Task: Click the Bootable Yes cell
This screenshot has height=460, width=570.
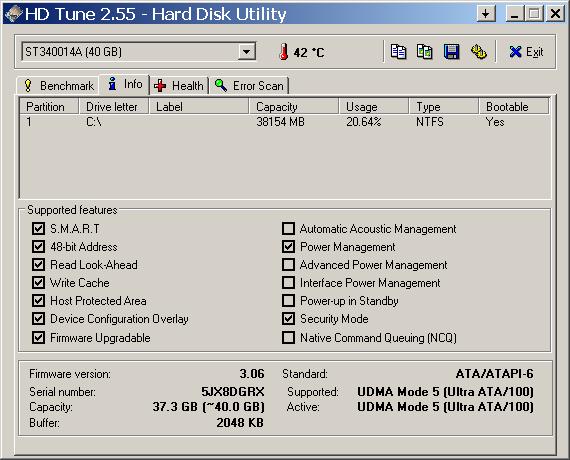Action: click(495, 122)
